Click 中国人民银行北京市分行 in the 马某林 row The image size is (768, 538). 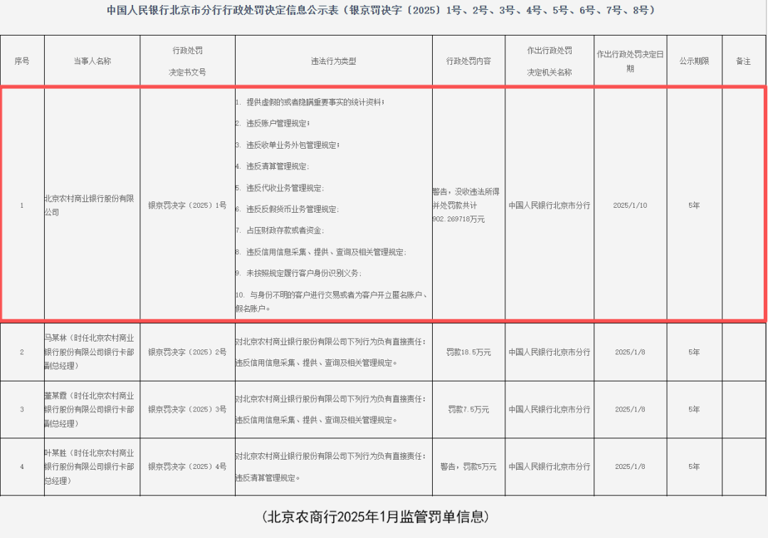(550, 352)
